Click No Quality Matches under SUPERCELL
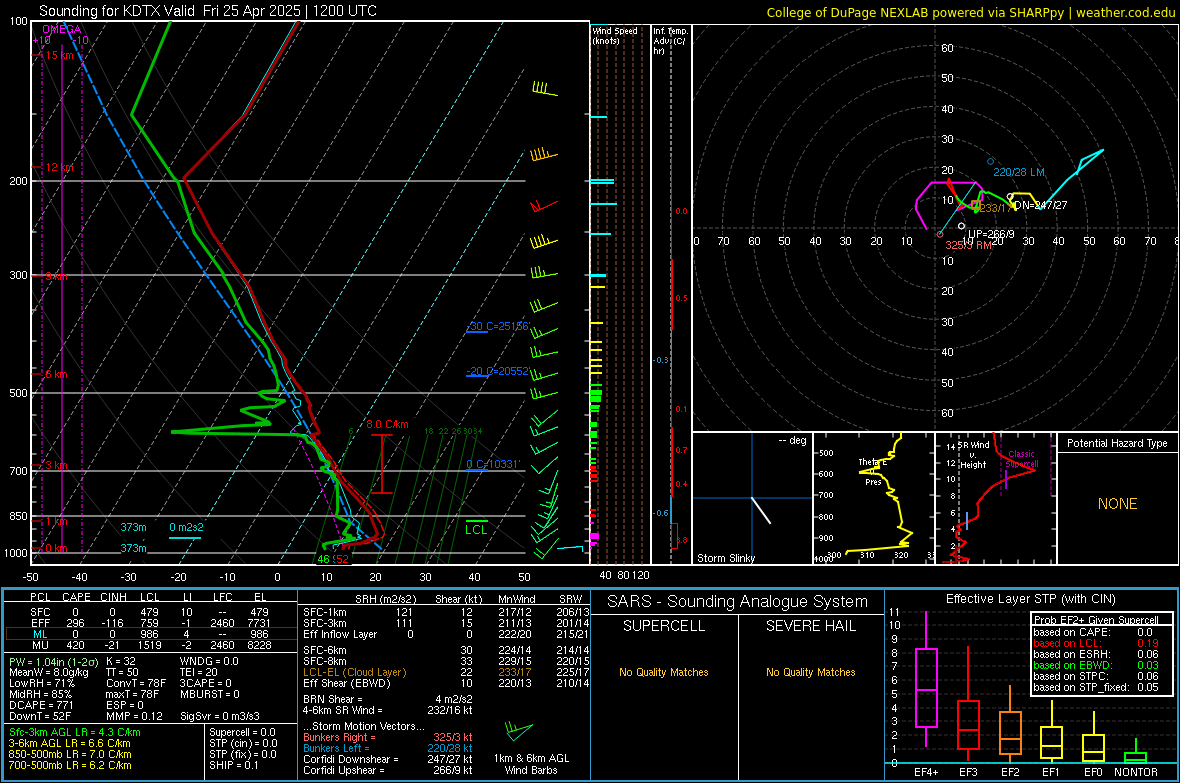Viewport: 1180px width, 783px height. (664, 672)
